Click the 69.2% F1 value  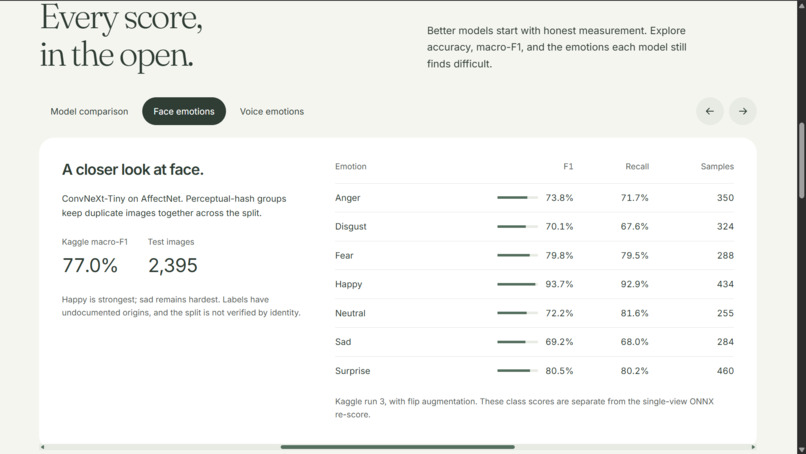[x=559, y=342]
